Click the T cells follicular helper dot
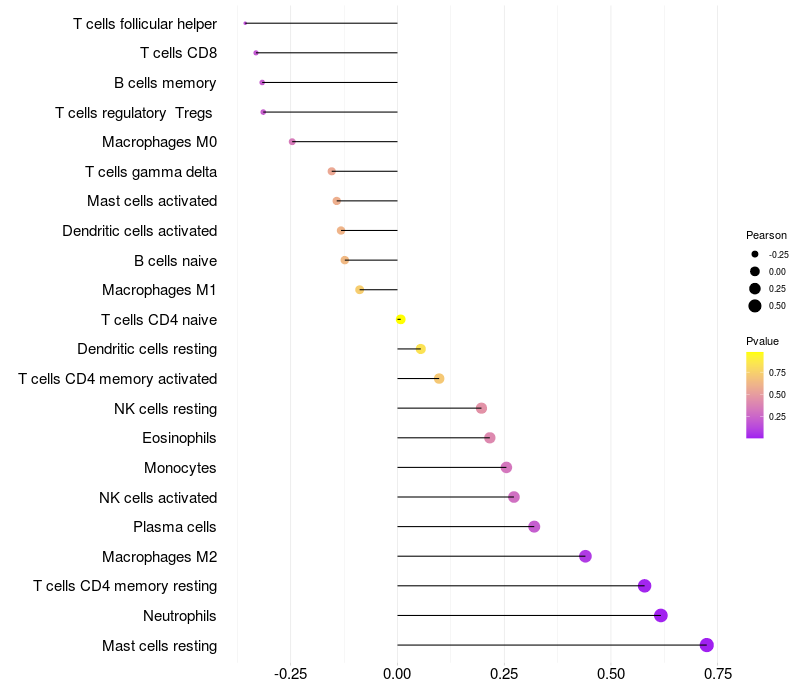 click(245, 23)
